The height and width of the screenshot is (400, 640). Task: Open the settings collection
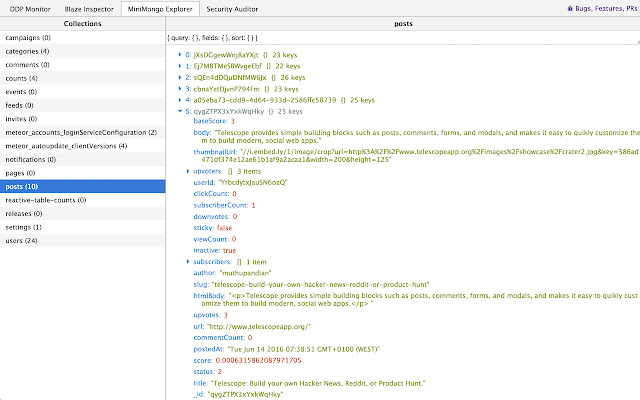click(24, 227)
